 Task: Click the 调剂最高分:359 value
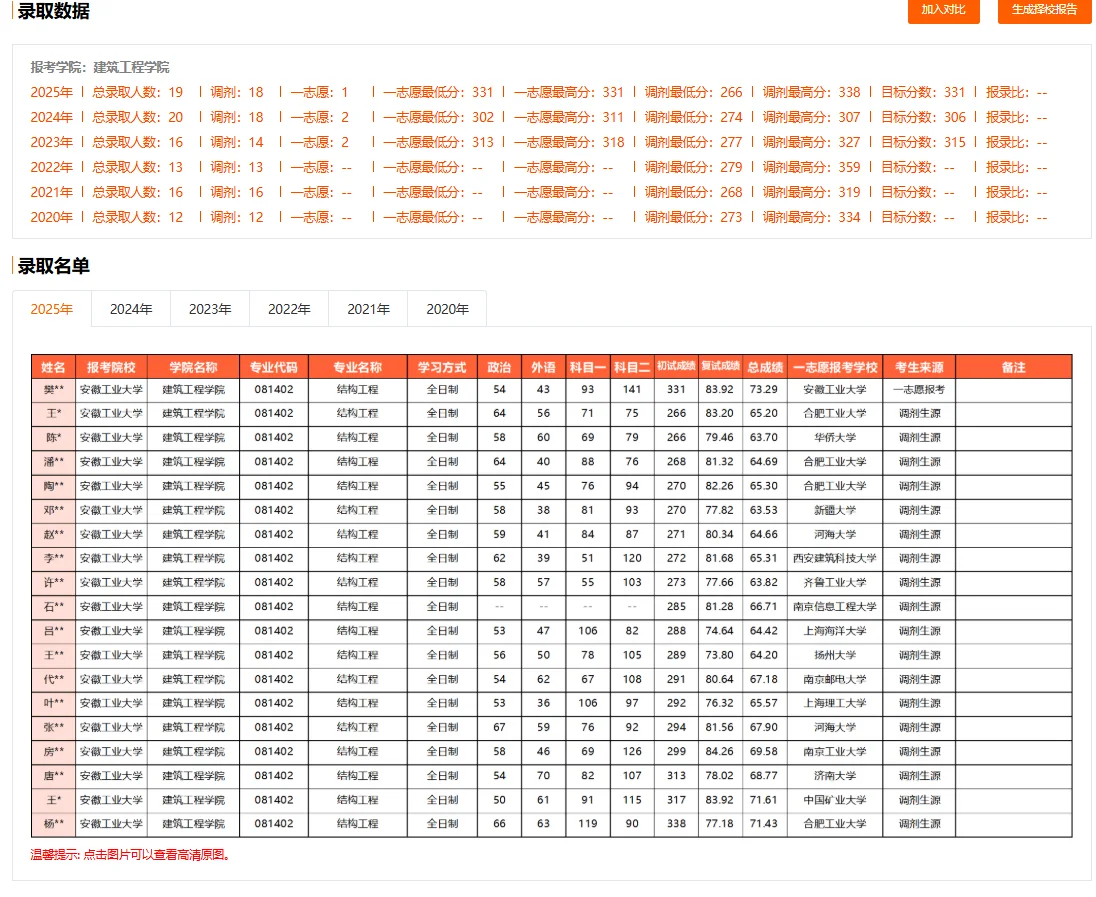coord(812,167)
